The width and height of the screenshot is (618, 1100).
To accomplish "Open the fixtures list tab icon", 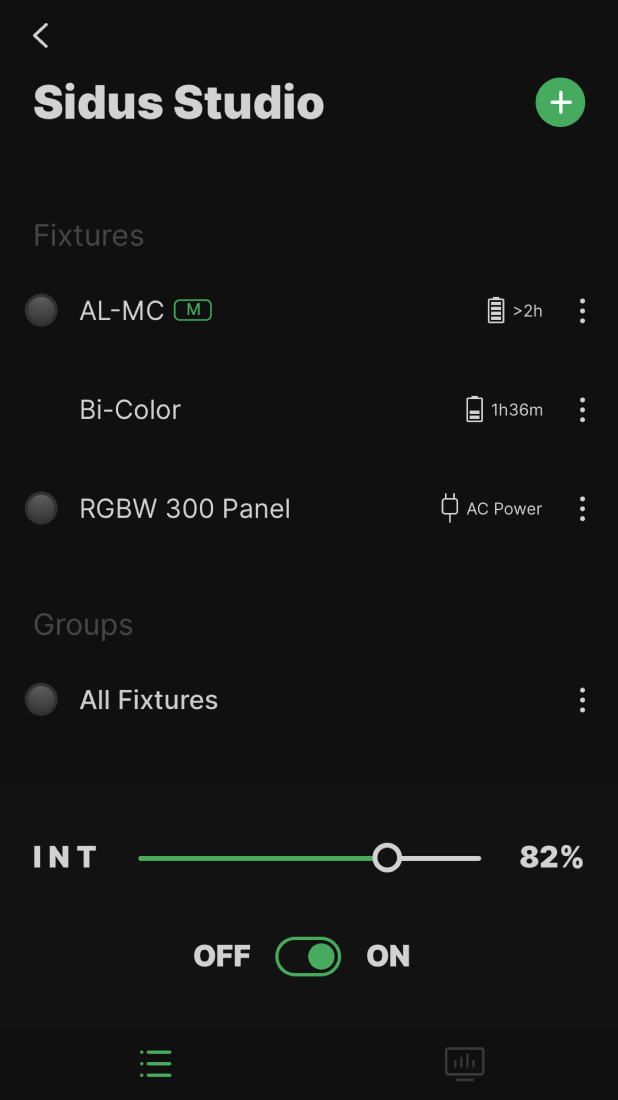I will [x=155, y=1063].
